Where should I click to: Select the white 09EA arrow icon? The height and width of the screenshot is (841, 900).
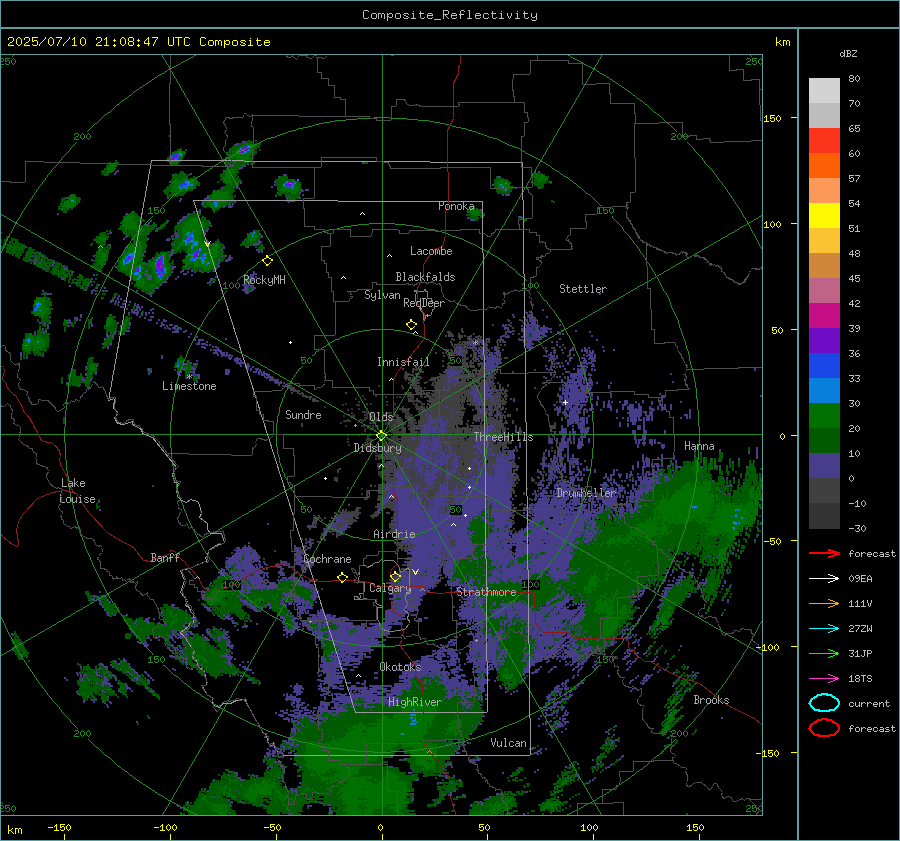(824, 578)
